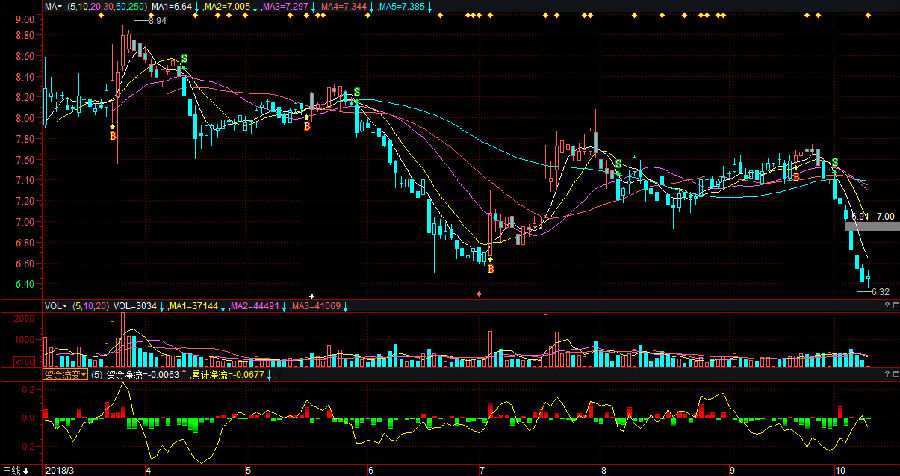The image size is (900, 476).
Task: Select the MA3=7.297 legend value
Action: point(286,7)
